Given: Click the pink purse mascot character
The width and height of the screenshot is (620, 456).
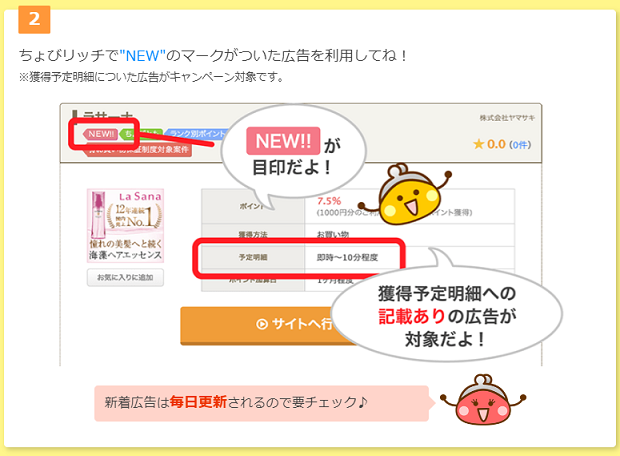Looking at the screenshot, I should tap(483, 400).
